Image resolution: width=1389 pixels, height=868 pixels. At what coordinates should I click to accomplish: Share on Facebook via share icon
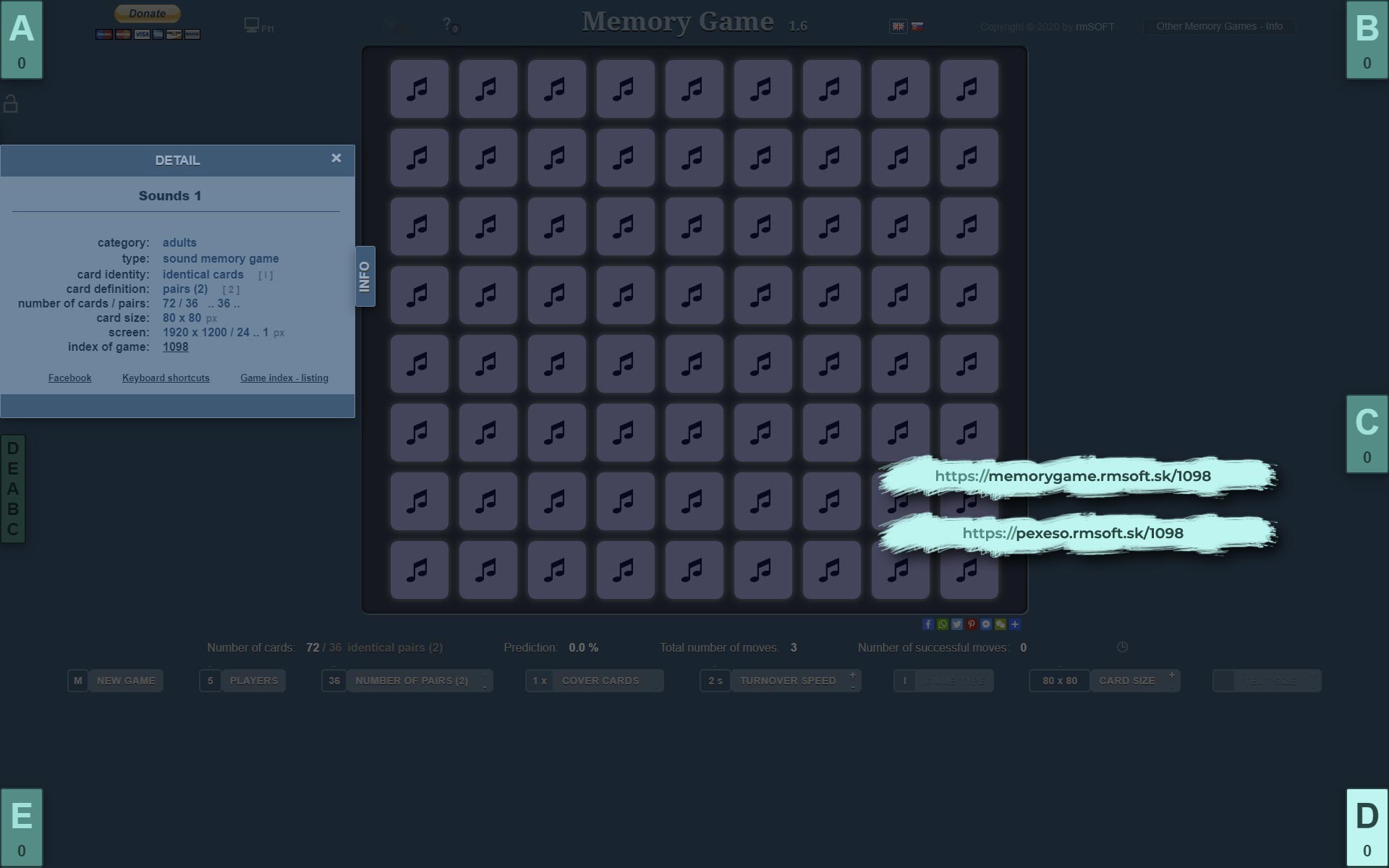928,624
